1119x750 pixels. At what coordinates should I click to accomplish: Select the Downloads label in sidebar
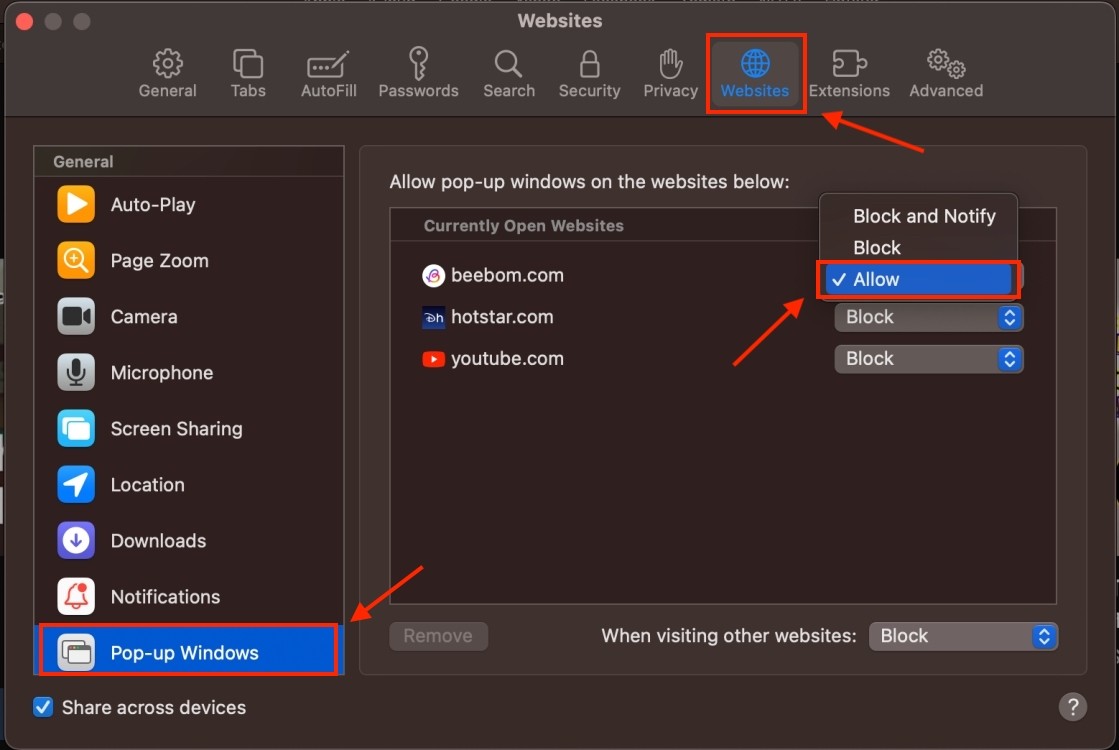(158, 540)
